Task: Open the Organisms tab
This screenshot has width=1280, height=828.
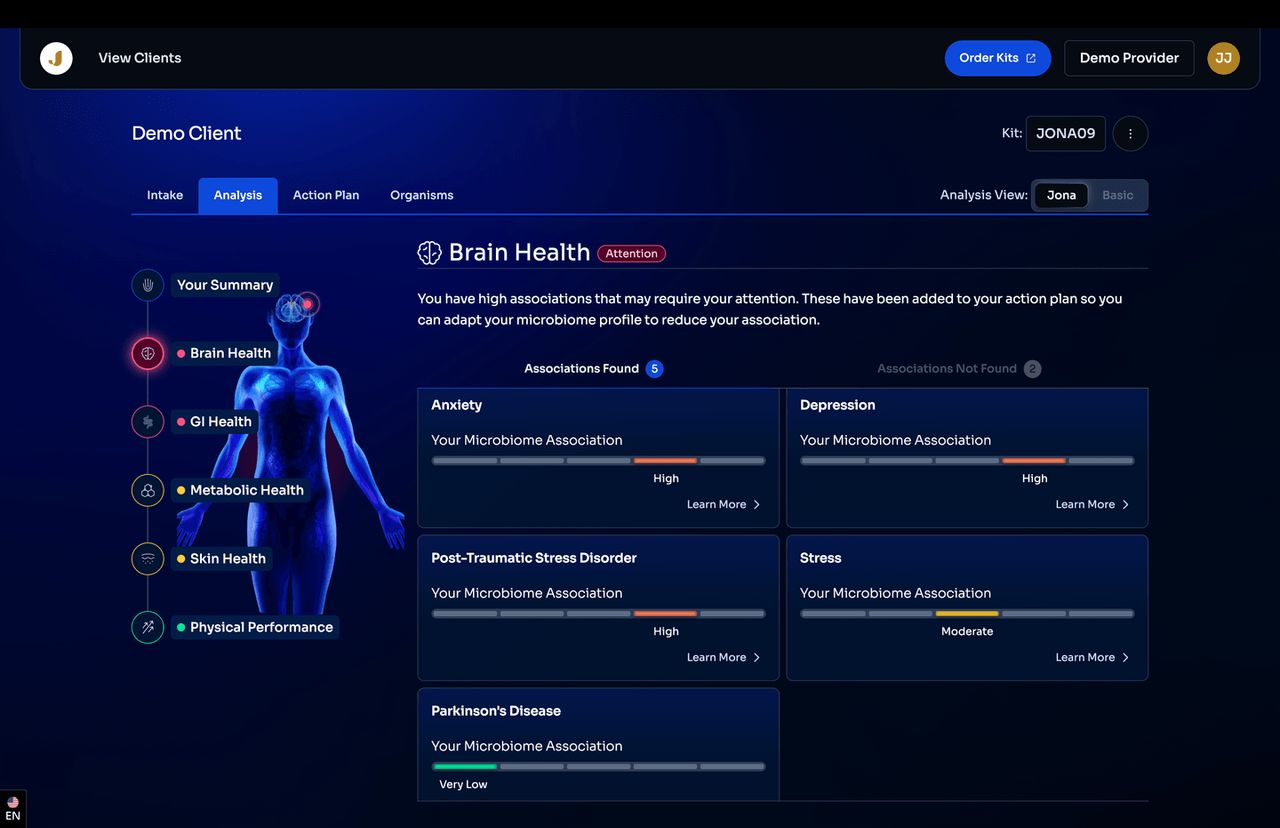Action: coord(421,195)
